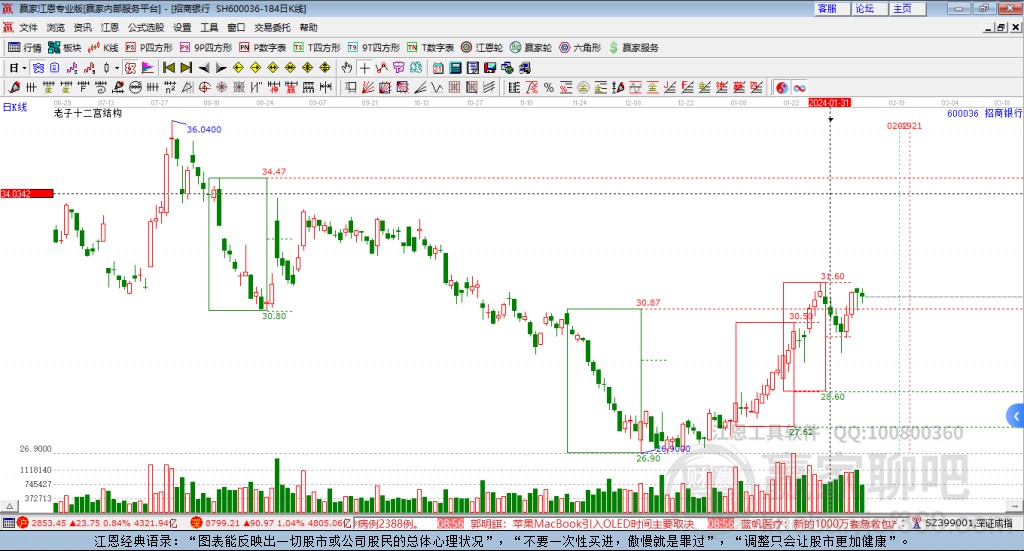Open the 资讯 menu
The height and width of the screenshot is (551, 1024).
[82, 27]
